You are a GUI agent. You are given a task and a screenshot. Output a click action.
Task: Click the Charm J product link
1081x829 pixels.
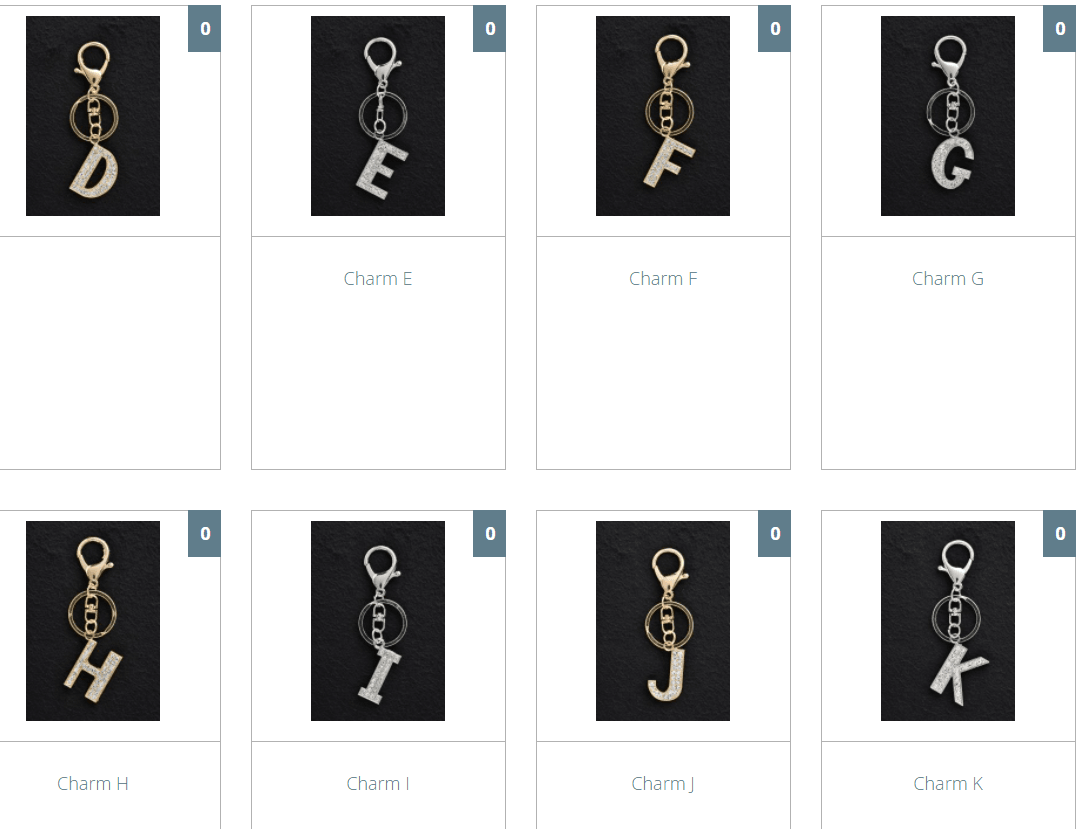click(x=663, y=783)
